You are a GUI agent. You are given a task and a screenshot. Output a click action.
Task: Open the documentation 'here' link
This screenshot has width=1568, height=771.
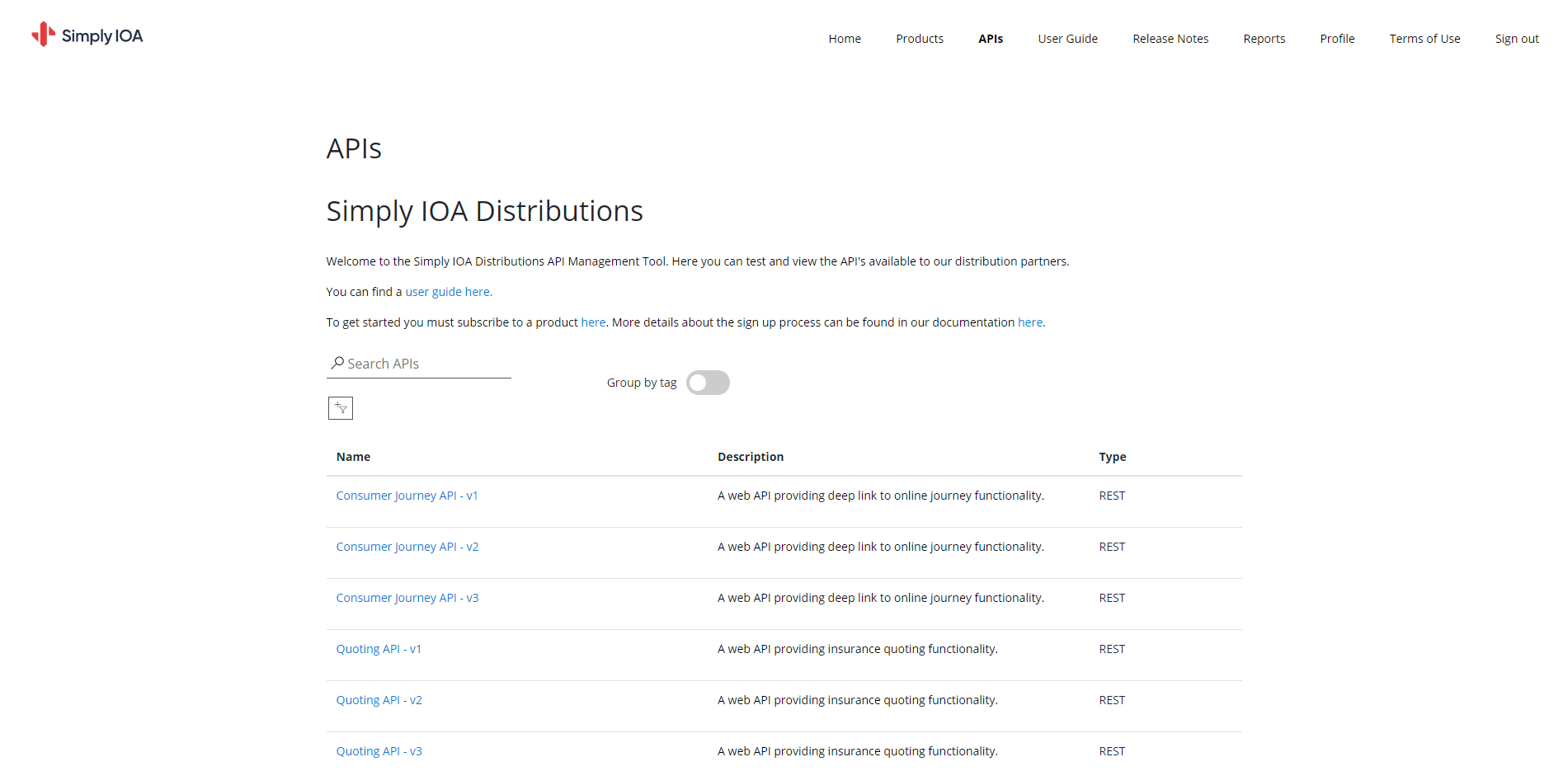1030,322
